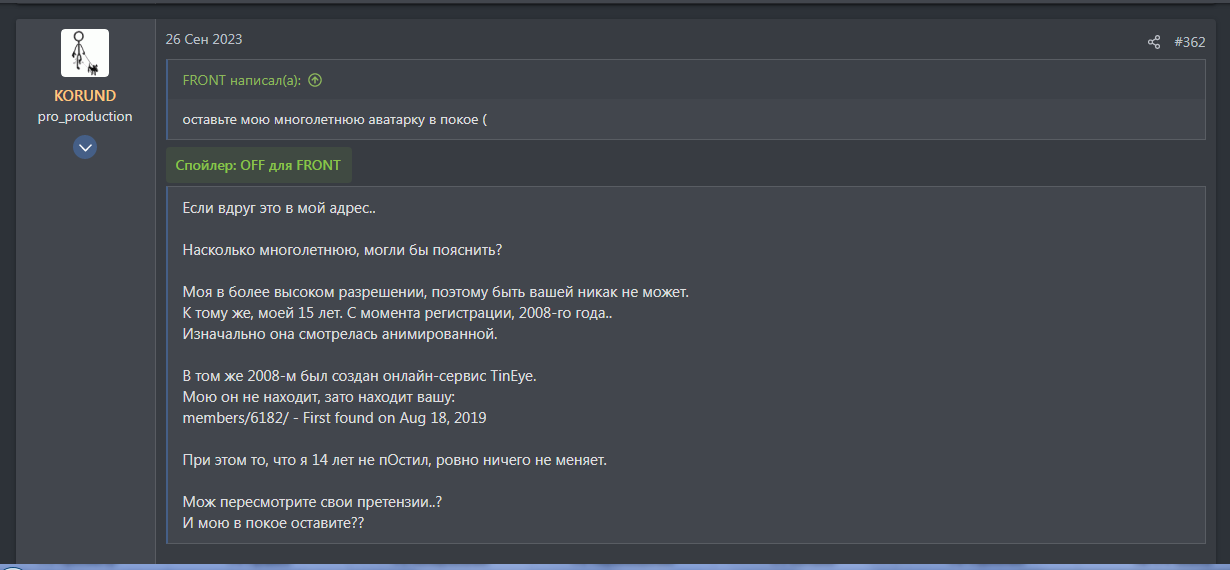Click the word 'TinEye' in the post
This screenshot has height=570, width=1230.
[x=513, y=376]
